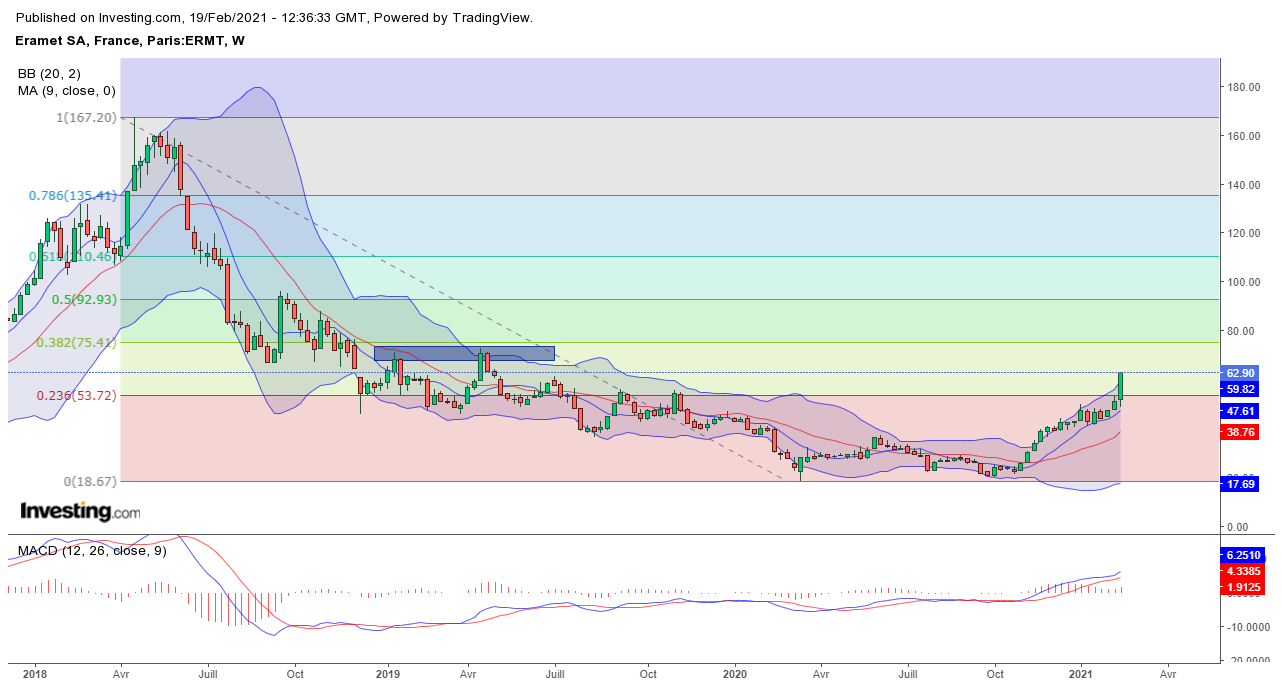
Task: Click the lower Bollinger band tag 17.69
Action: coord(1240,484)
